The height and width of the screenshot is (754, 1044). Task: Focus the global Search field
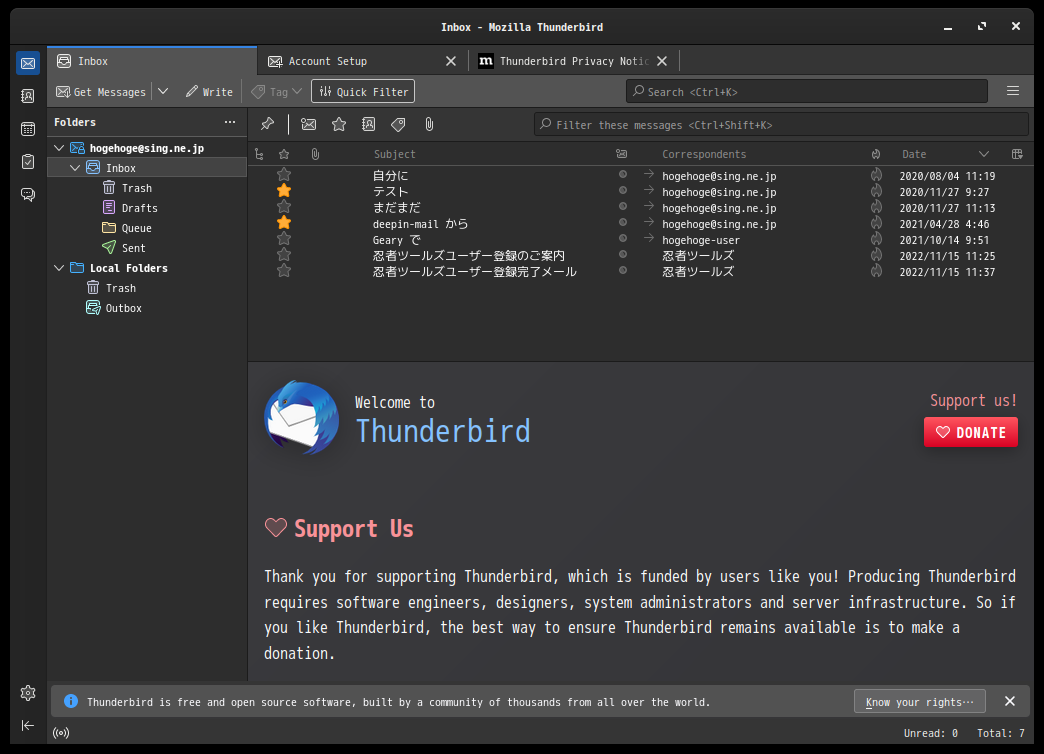coord(806,91)
